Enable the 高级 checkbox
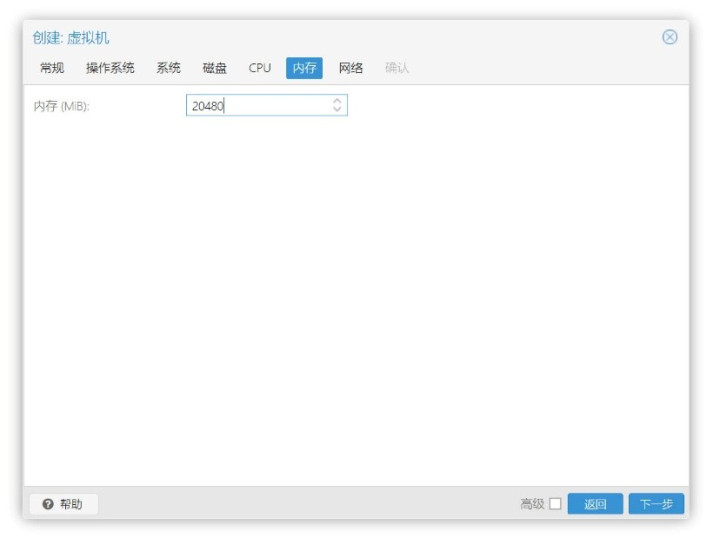The image size is (720, 545). pos(555,504)
